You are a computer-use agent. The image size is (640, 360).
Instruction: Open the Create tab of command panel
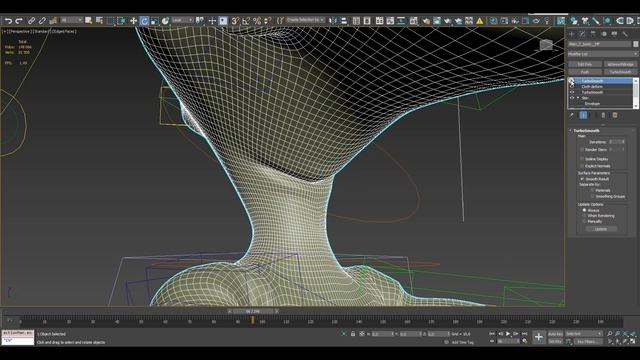[572, 34]
